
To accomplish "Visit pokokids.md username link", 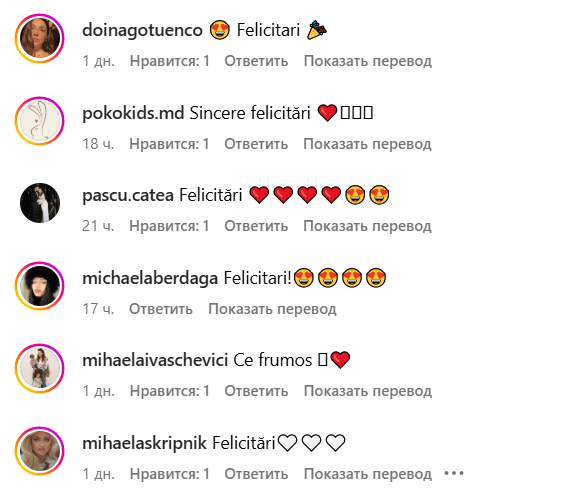I will point(133,113).
